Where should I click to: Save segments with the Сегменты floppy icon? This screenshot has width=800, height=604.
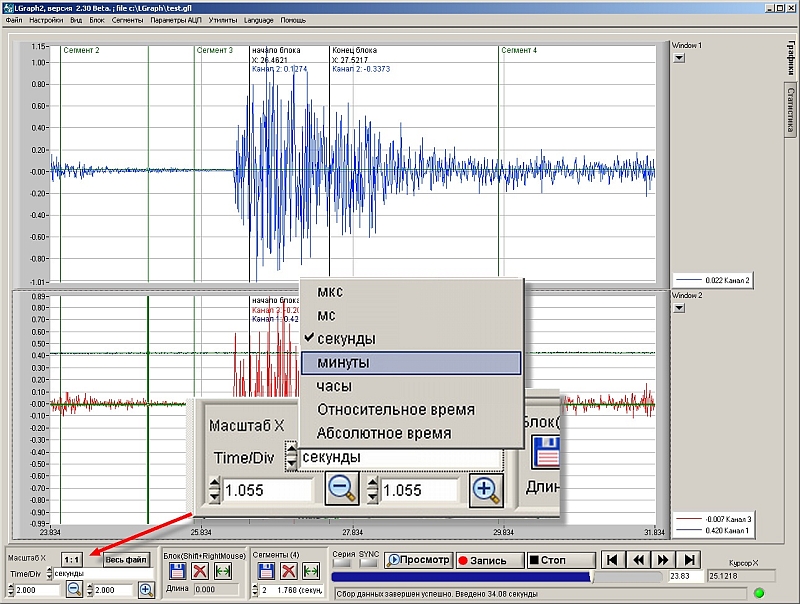point(266,571)
